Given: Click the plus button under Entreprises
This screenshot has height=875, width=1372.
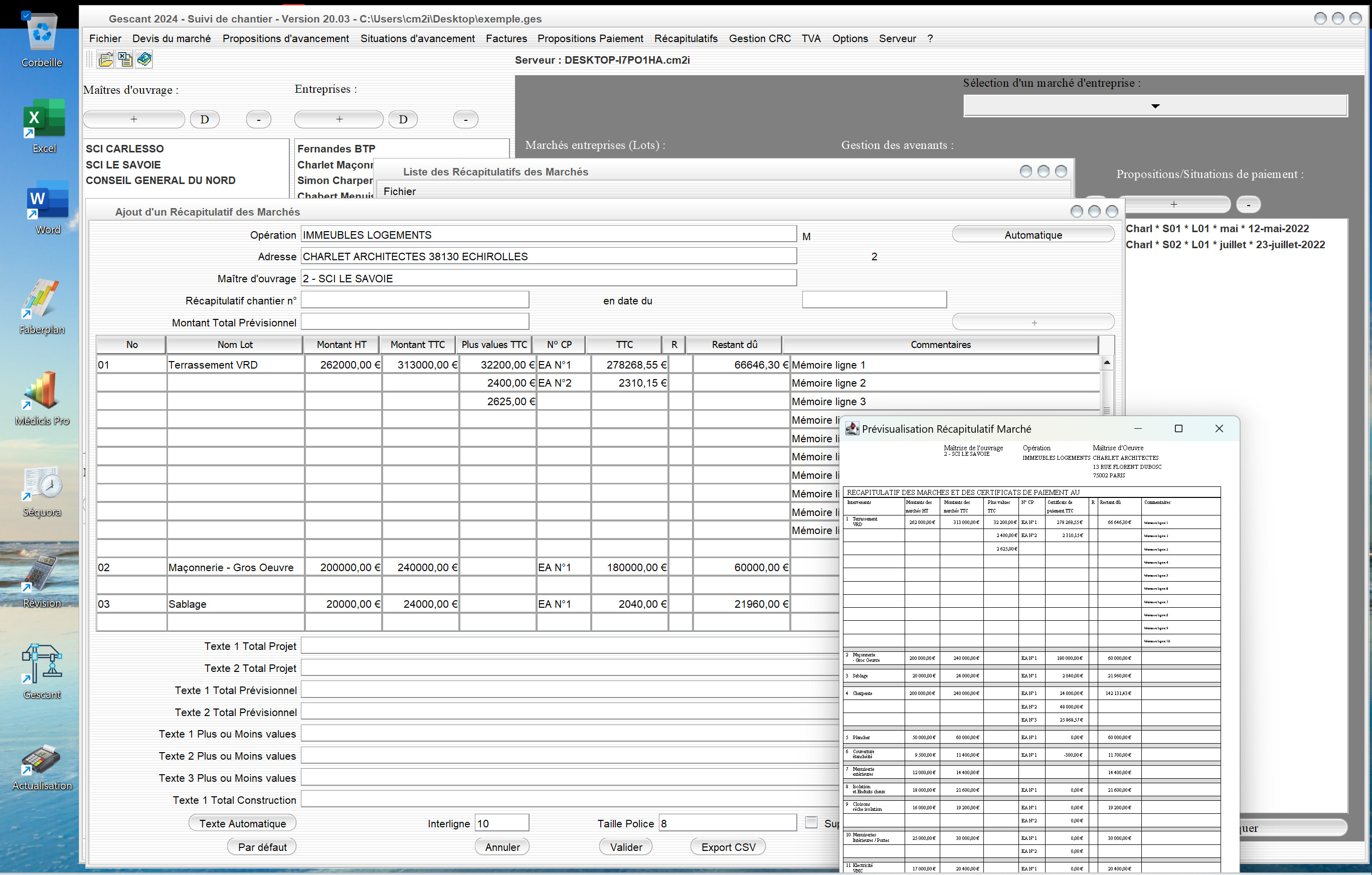Looking at the screenshot, I should click(339, 119).
